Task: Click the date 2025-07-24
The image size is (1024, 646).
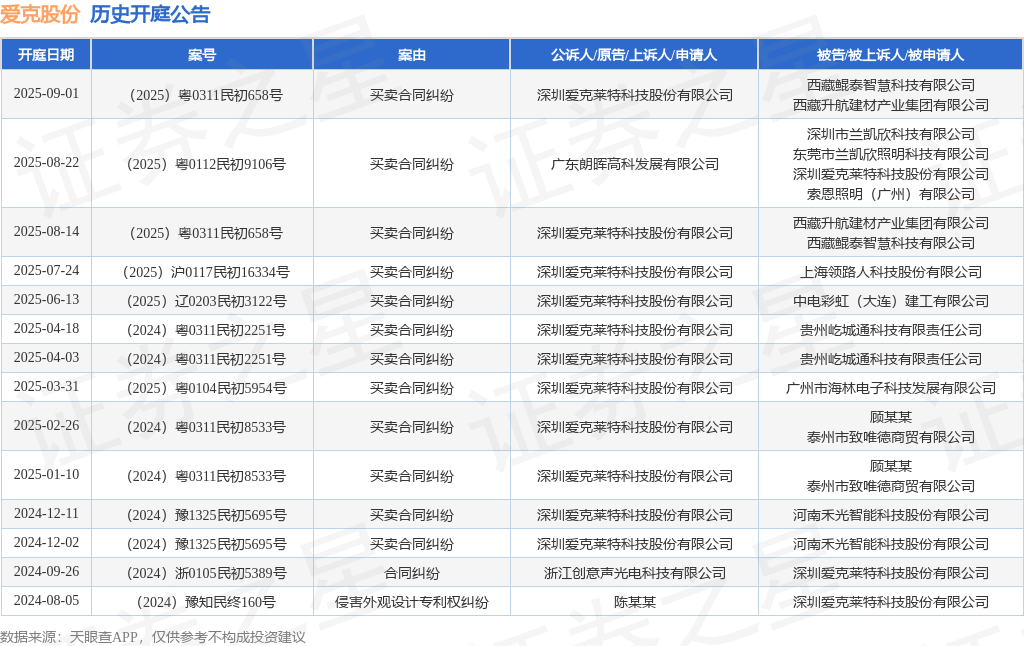Action: (46, 271)
